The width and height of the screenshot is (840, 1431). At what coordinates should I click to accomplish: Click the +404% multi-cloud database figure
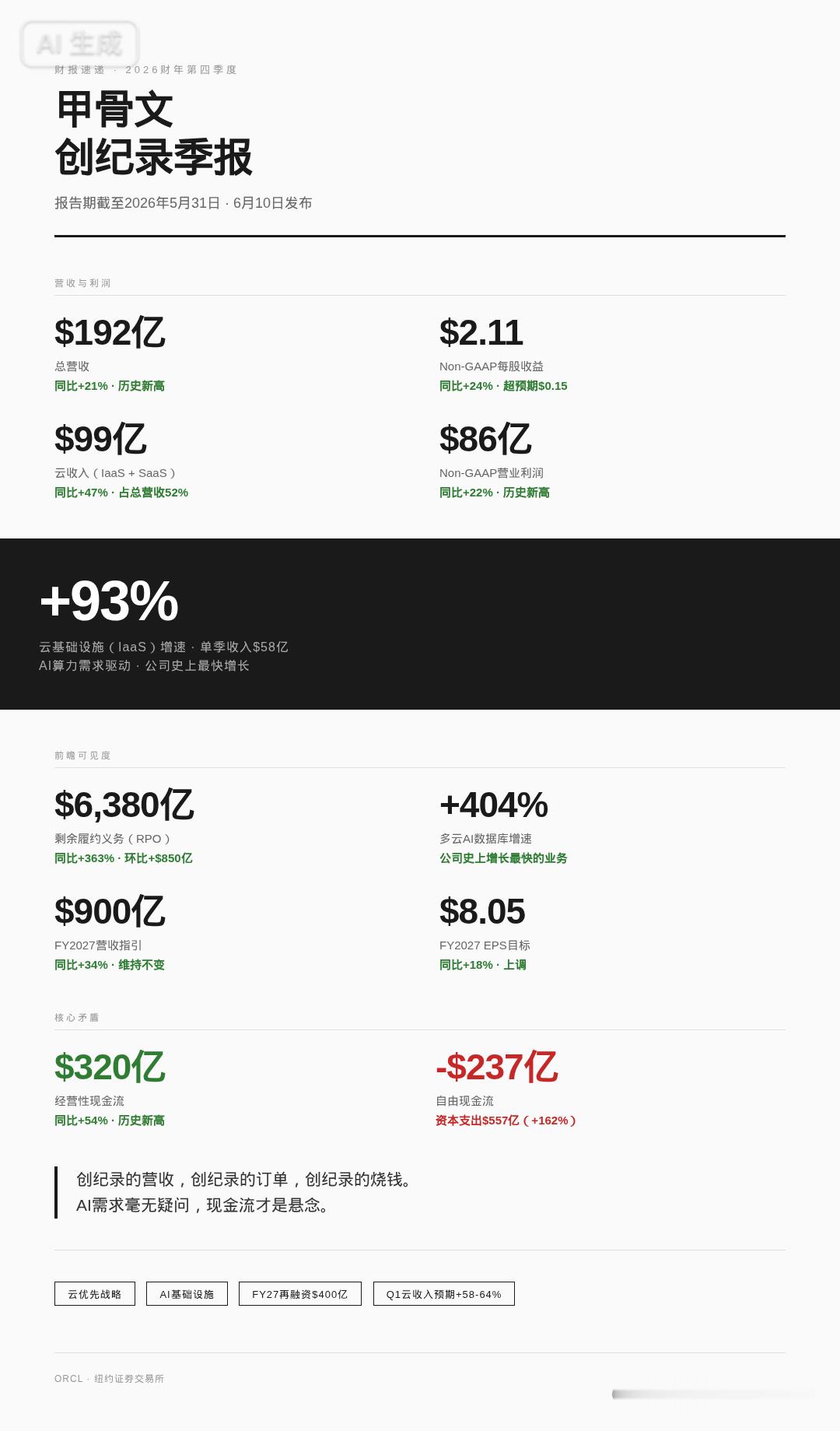click(x=494, y=805)
